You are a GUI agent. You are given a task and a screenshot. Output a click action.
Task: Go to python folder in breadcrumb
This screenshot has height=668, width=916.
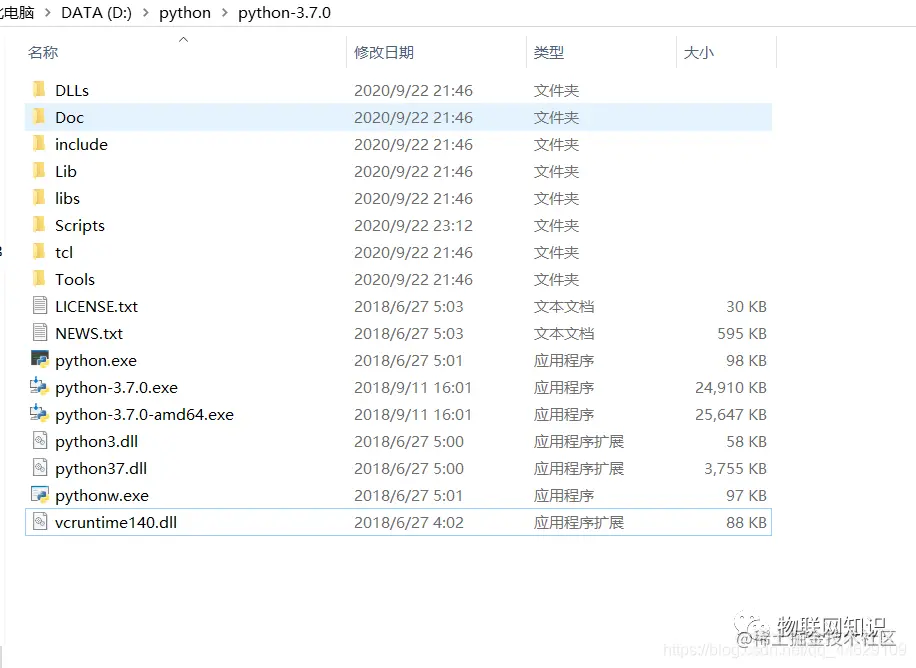[185, 13]
